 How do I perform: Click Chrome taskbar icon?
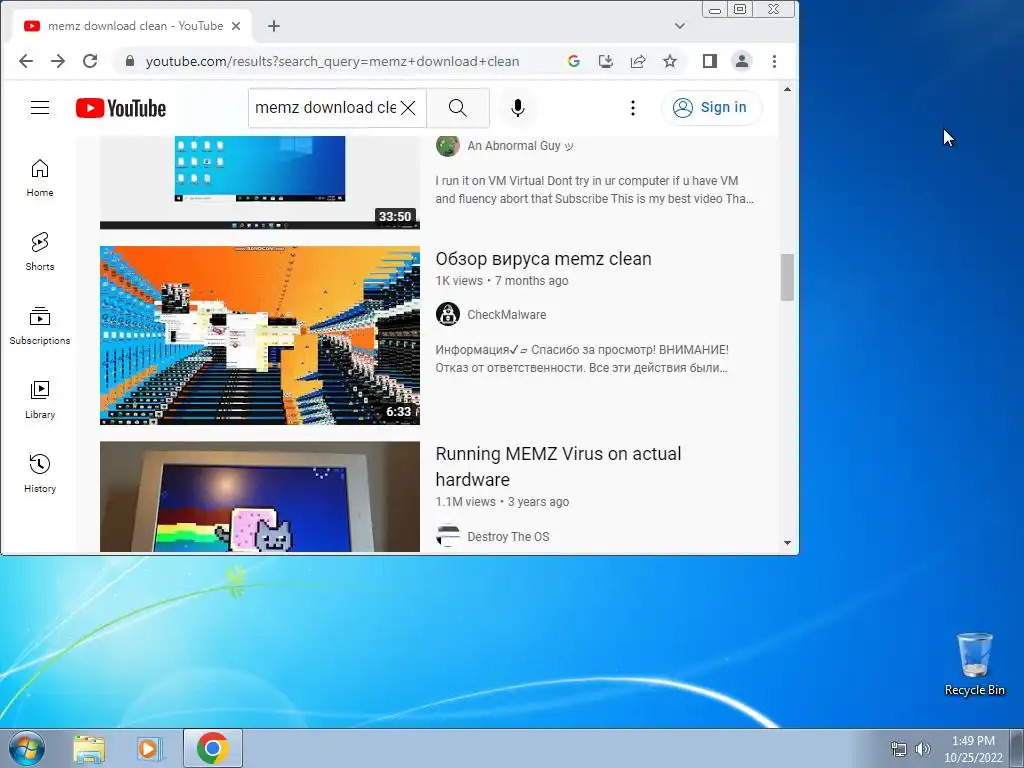tap(212, 748)
